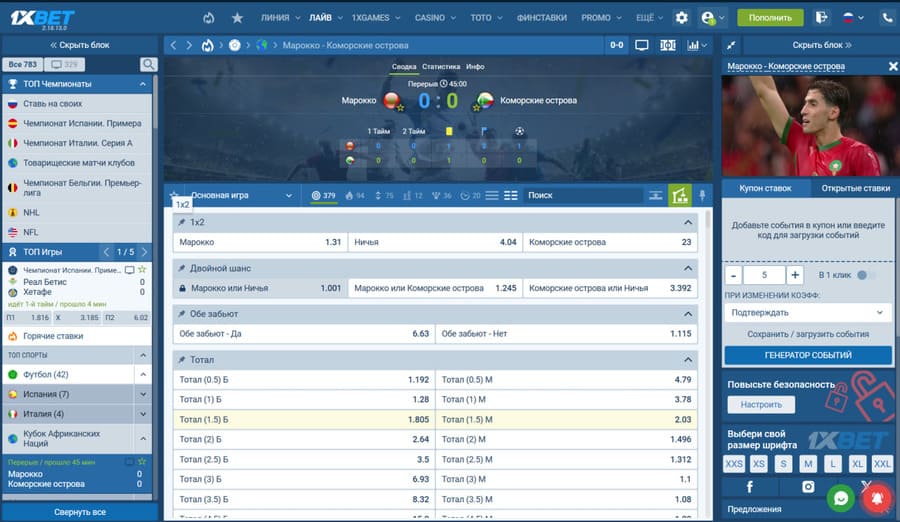Favorite Коморские острова team with its star

pyautogui.click(x=476, y=108)
